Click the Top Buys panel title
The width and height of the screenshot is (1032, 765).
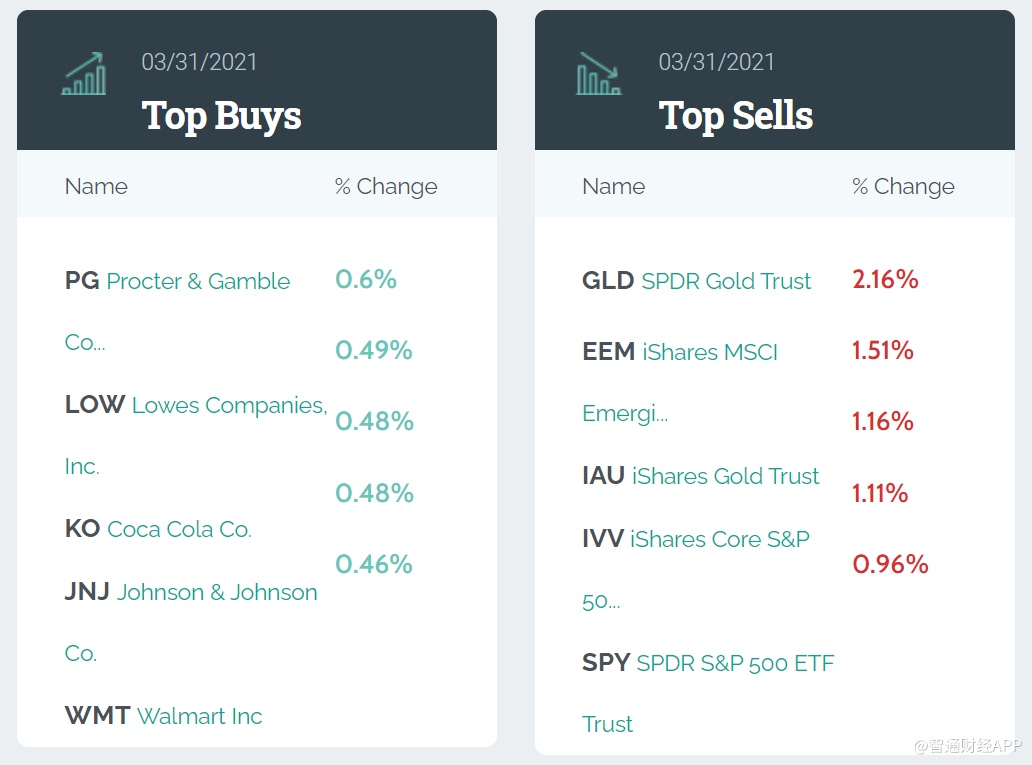[221, 115]
